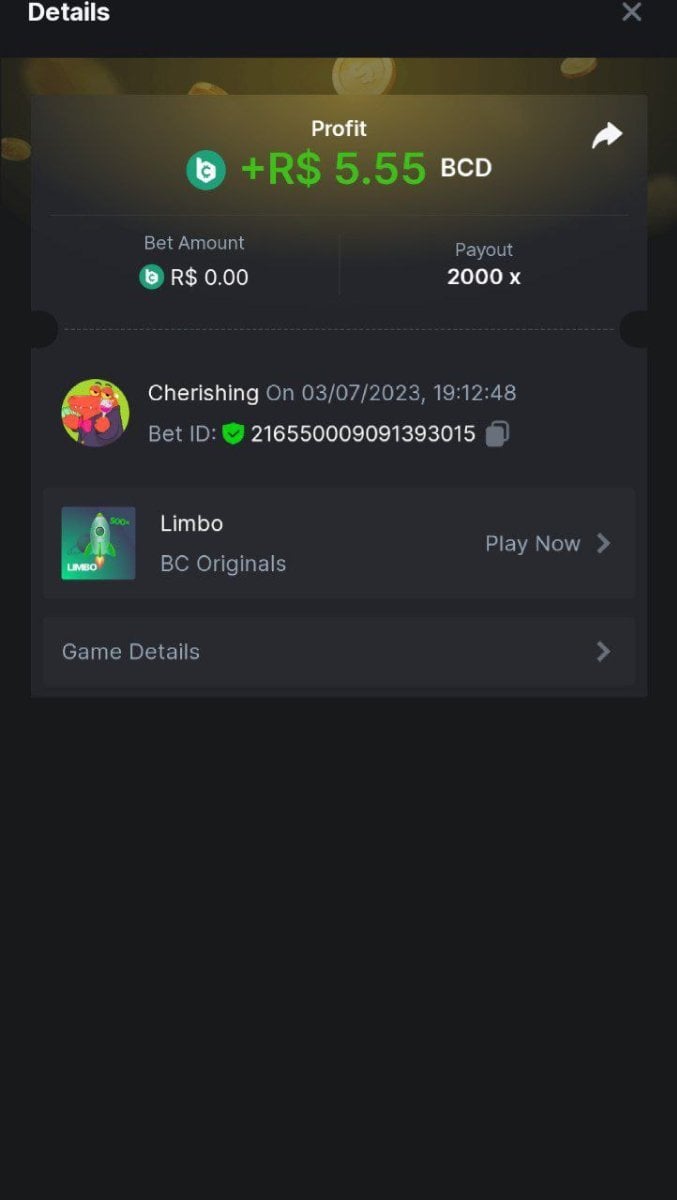The width and height of the screenshot is (677, 1200).
Task: Click the chevron next to Play Now
Action: 603,543
